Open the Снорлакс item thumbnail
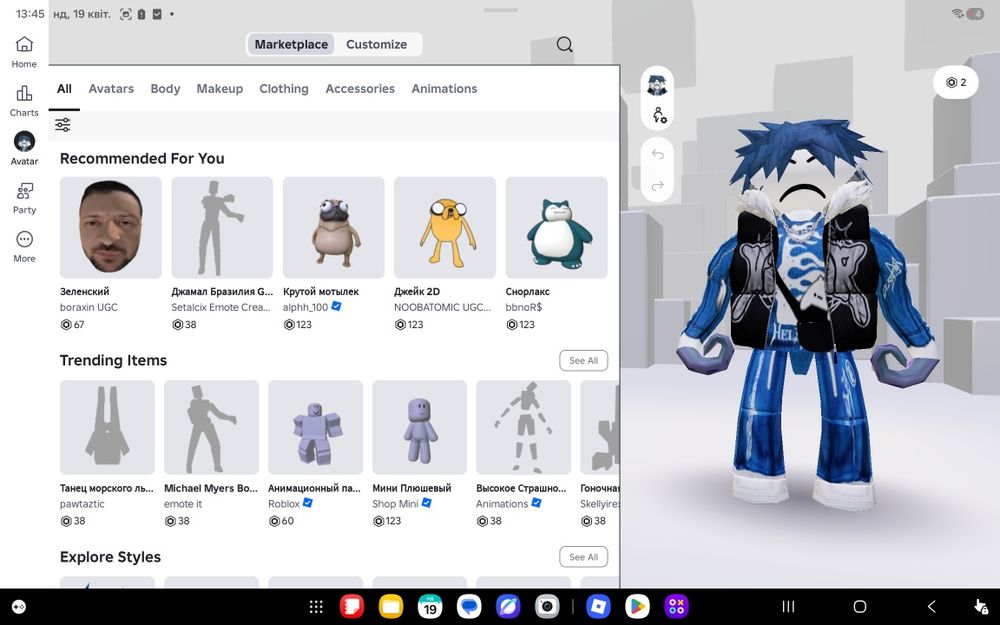 [556, 228]
